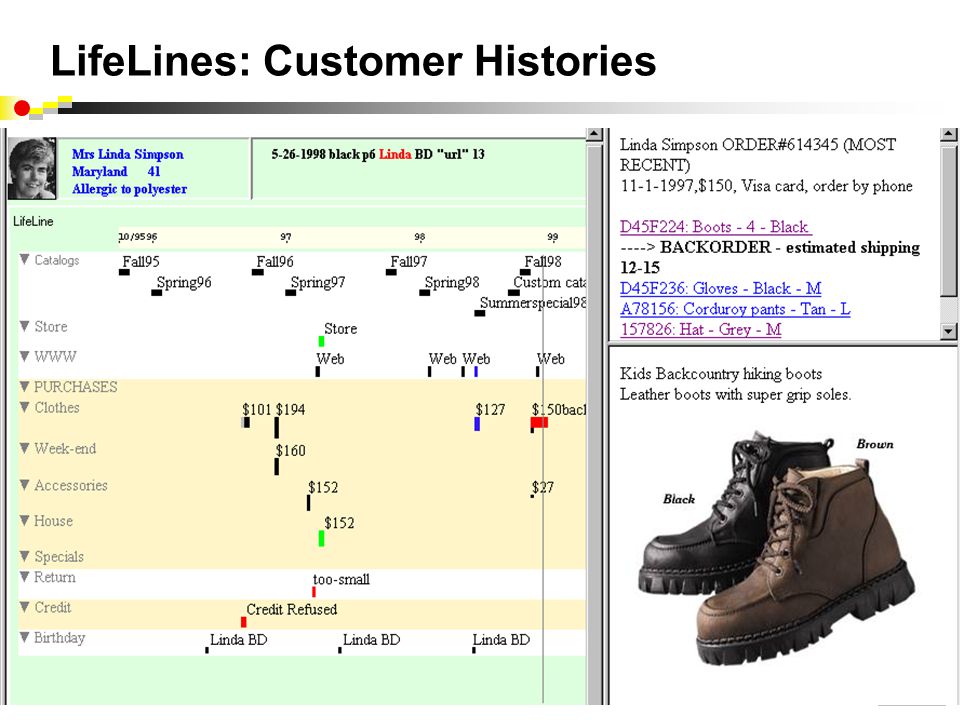Click the Kids Backcountry hiking boots title
Screen dimensions: 960x720
click(721, 373)
